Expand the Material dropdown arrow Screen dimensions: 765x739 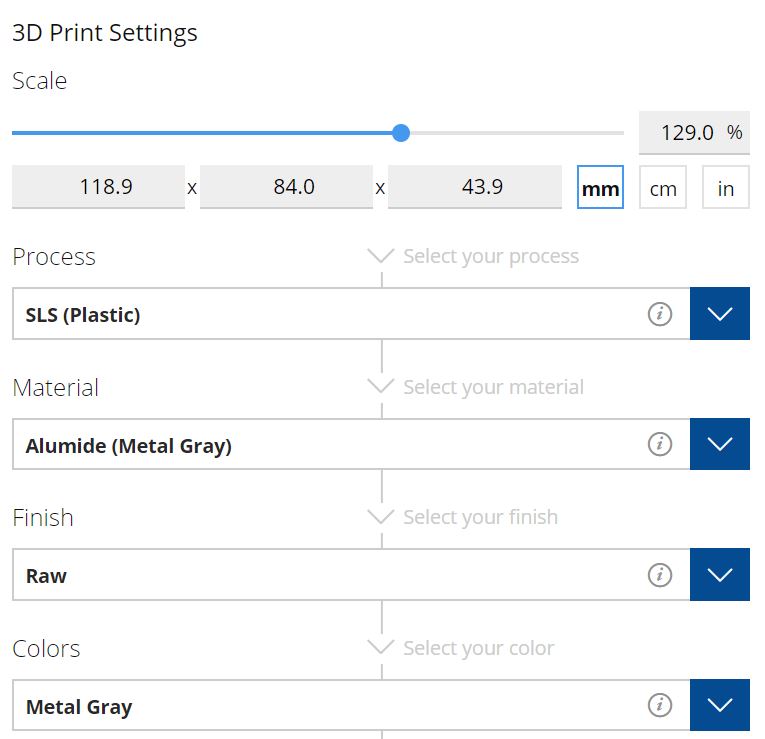pyautogui.click(x=720, y=444)
